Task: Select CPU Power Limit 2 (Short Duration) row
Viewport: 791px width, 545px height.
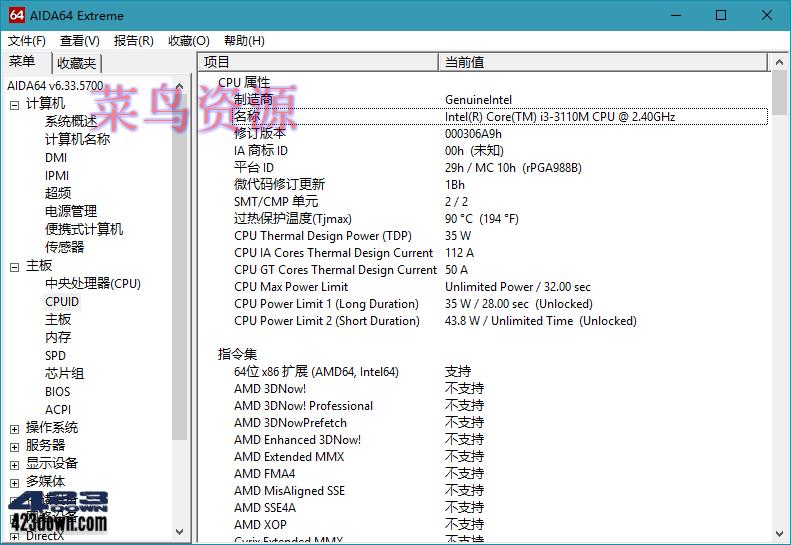Action: coord(499,320)
